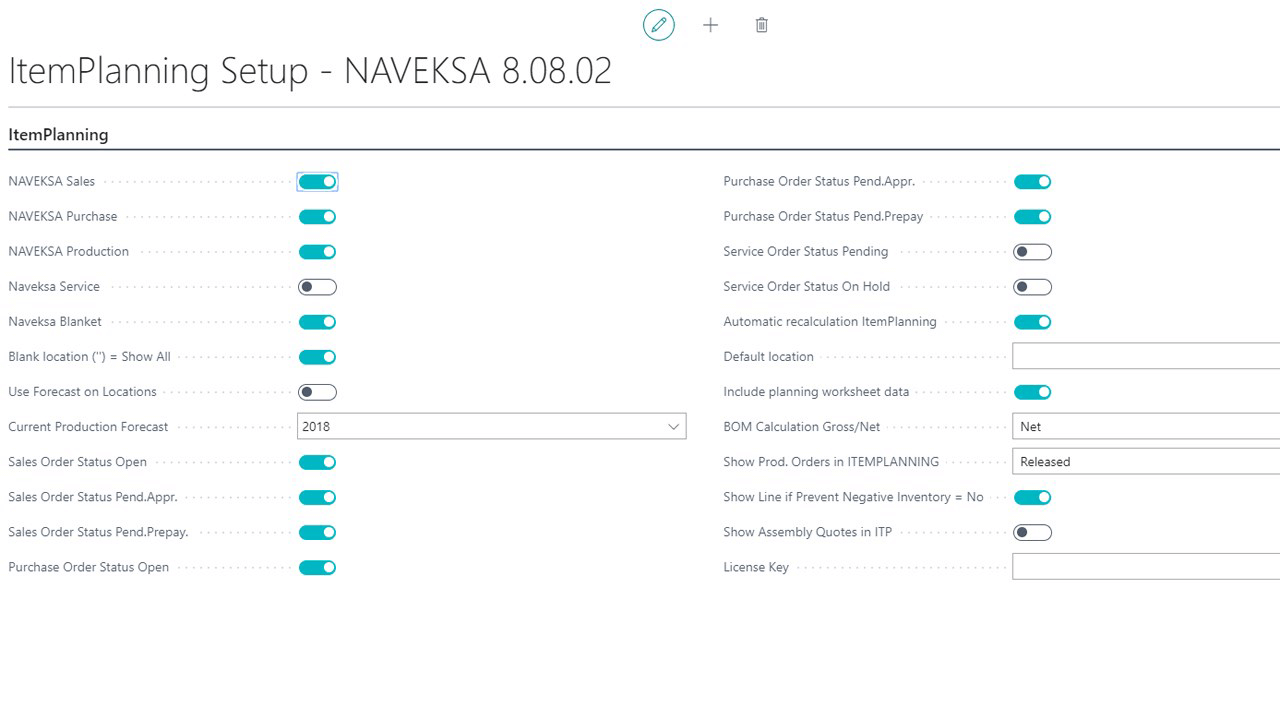
Task: Turn off Sales Order Status Open
Action: point(317,462)
